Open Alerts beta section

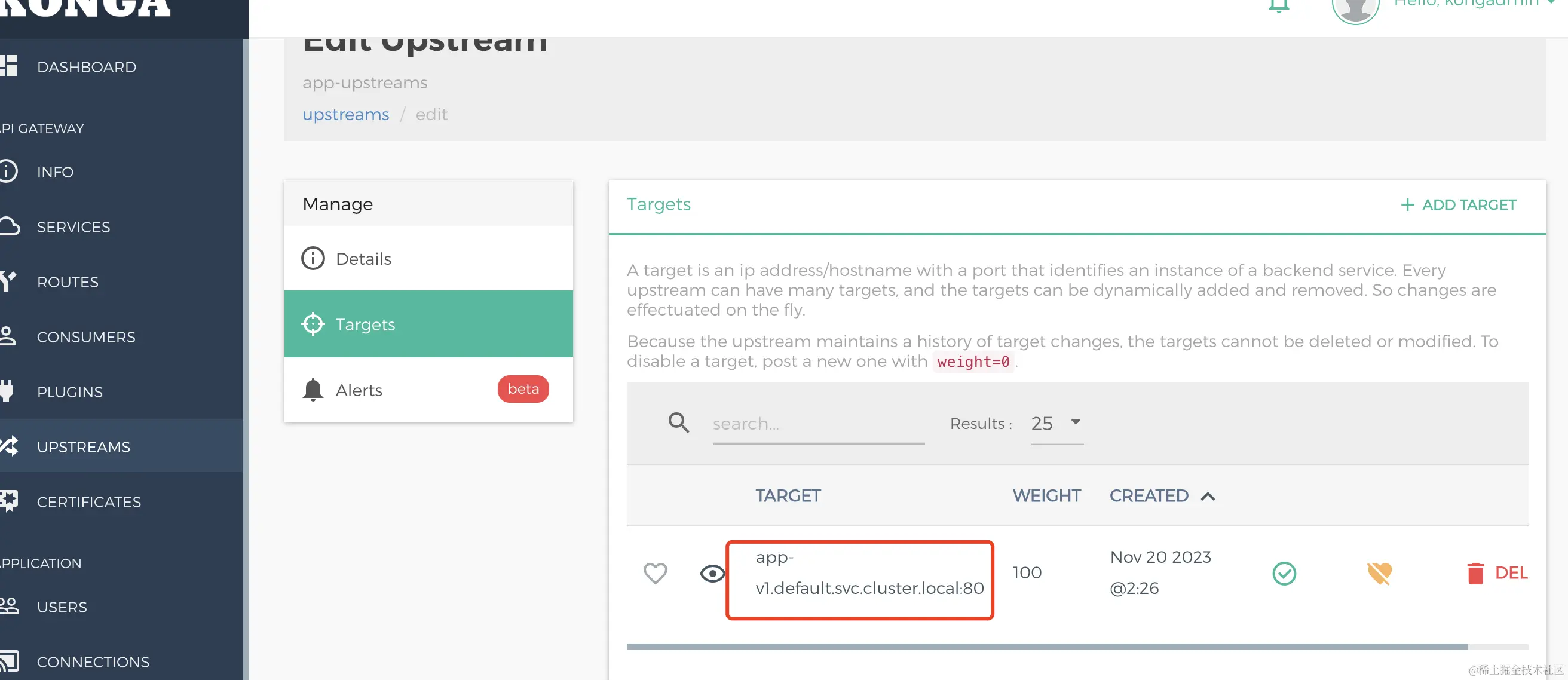(359, 390)
